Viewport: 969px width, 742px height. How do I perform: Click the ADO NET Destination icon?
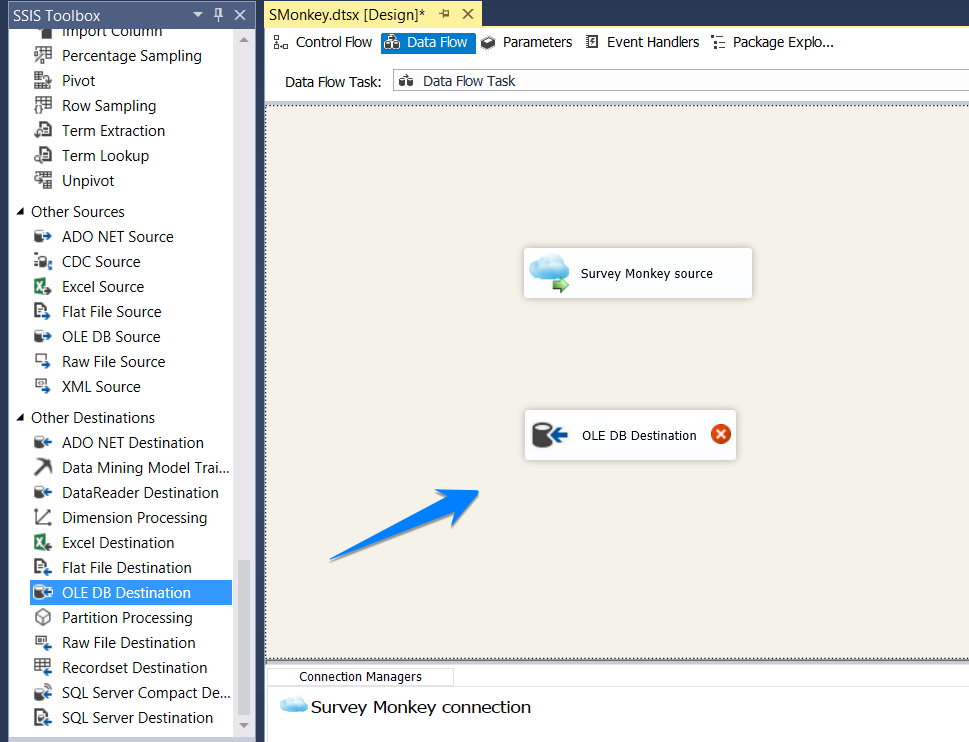point(43,442)
